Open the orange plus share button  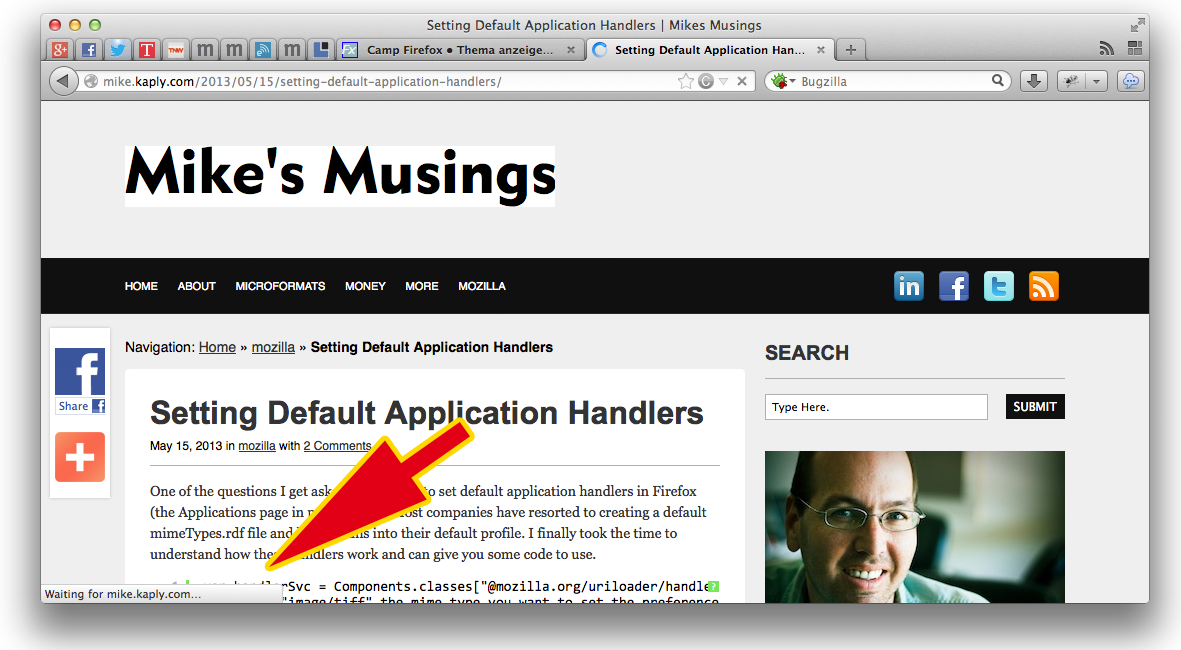click(x=80, y=456)
